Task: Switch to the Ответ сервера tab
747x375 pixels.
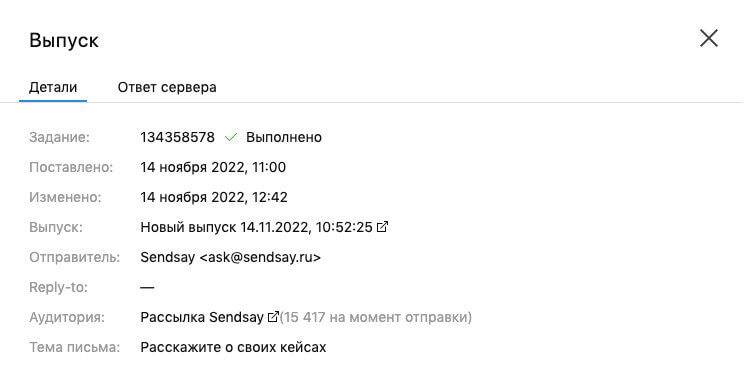Action: pyautogui.click(x=167, y=87)
